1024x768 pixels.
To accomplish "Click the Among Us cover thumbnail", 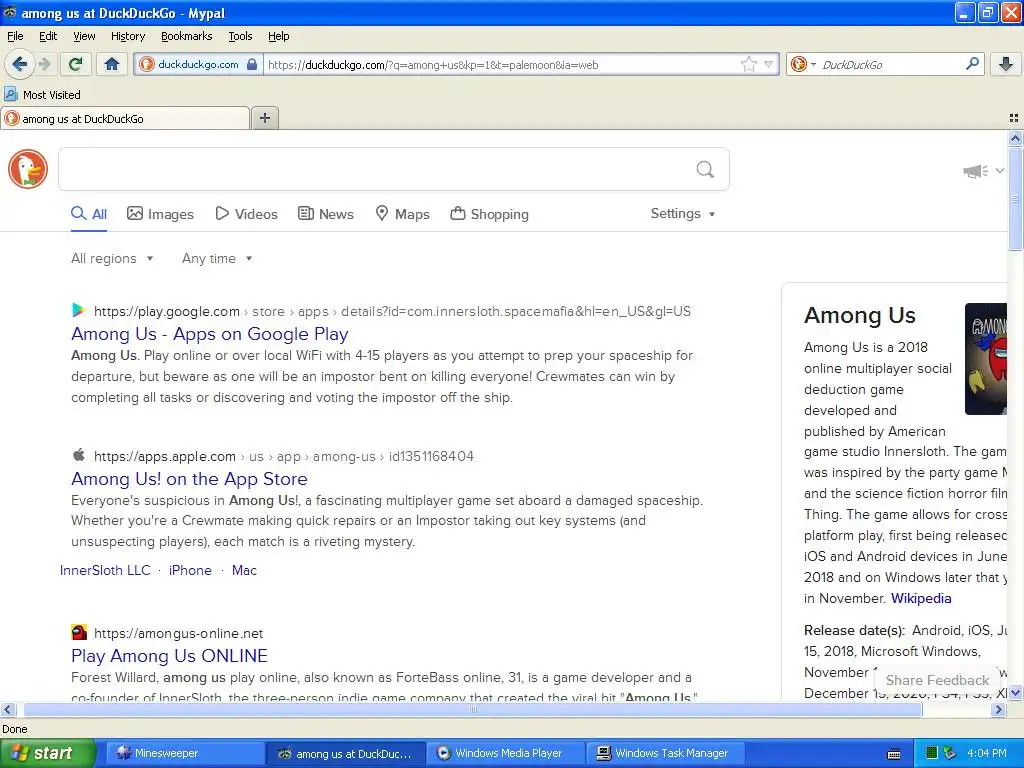I will pyautogui.click(x=985, y=359).
